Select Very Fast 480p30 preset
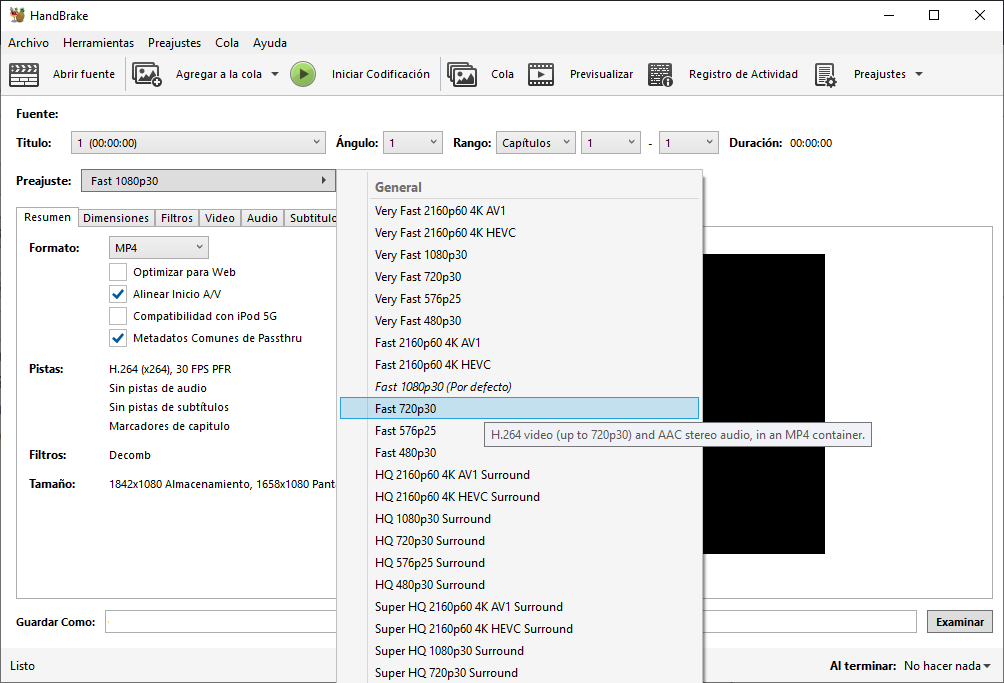Screen dimensions: 1004x683 [519, 321]
